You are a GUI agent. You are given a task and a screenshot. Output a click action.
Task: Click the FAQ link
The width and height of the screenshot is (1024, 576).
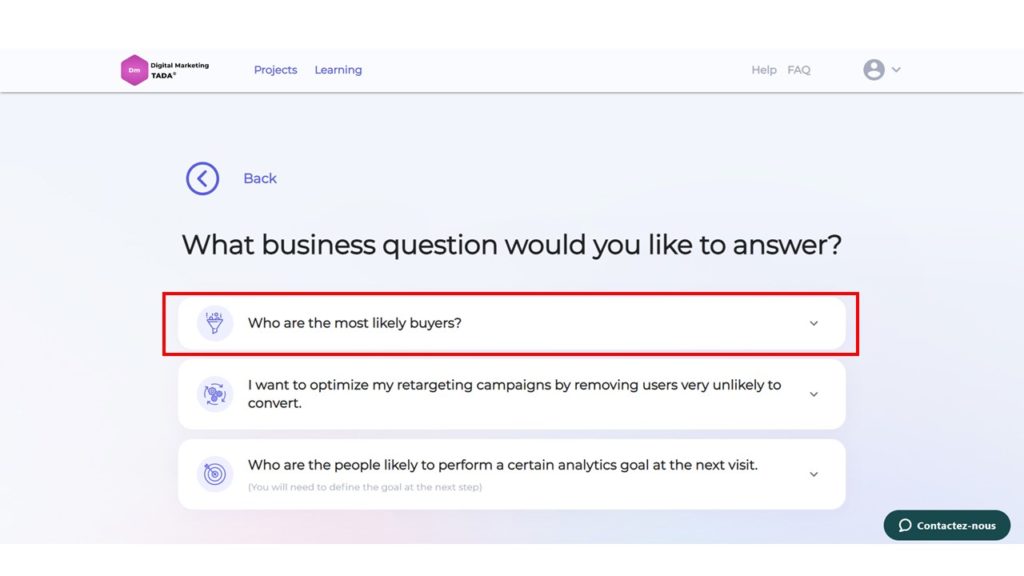[x=799, y=70]
